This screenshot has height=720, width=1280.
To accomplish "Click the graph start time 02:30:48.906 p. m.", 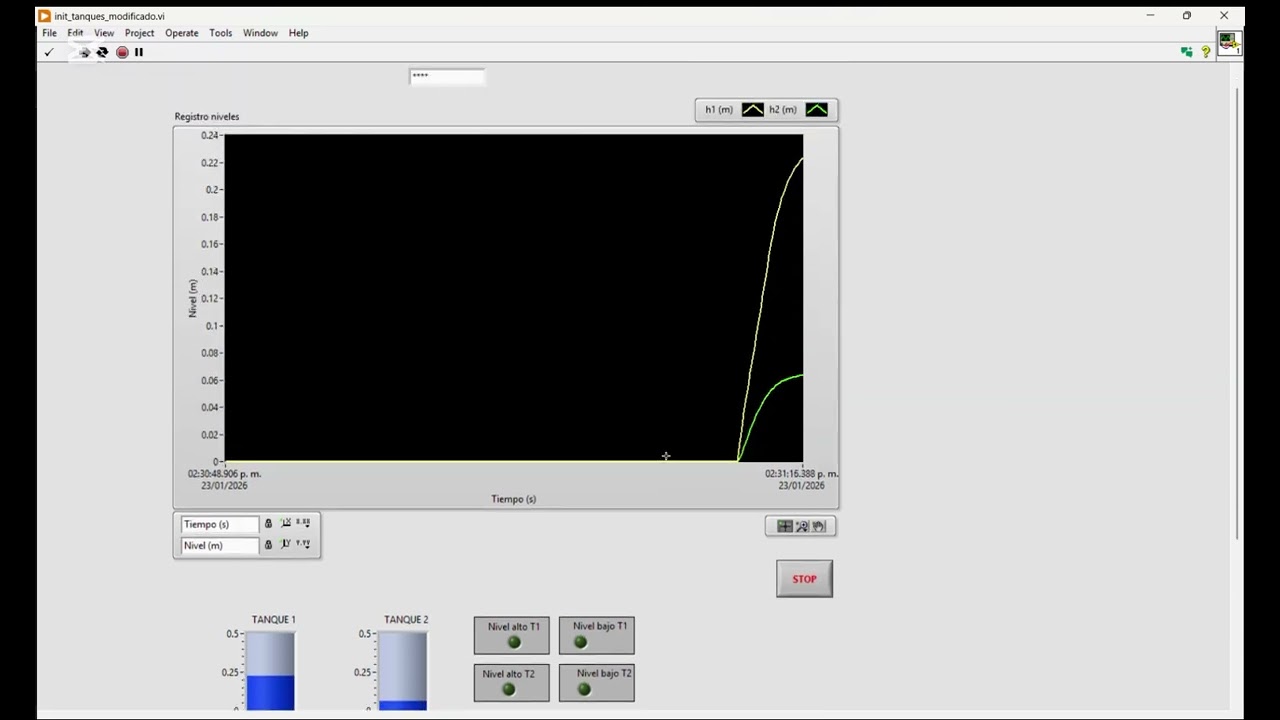I will tap(225, 474).
